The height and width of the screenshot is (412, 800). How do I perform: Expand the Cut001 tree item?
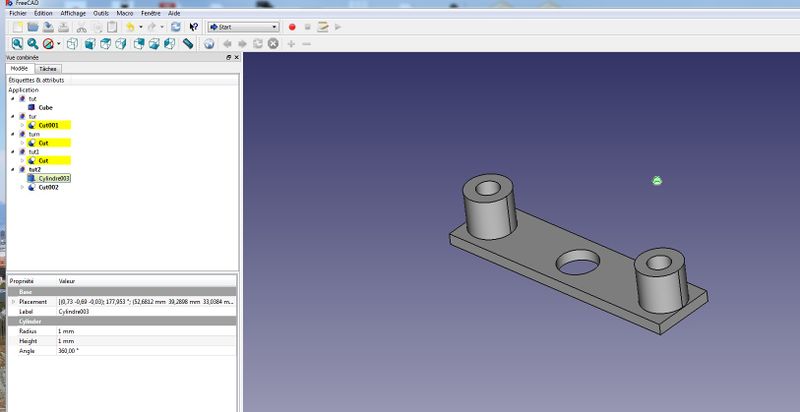coord(22,125)
